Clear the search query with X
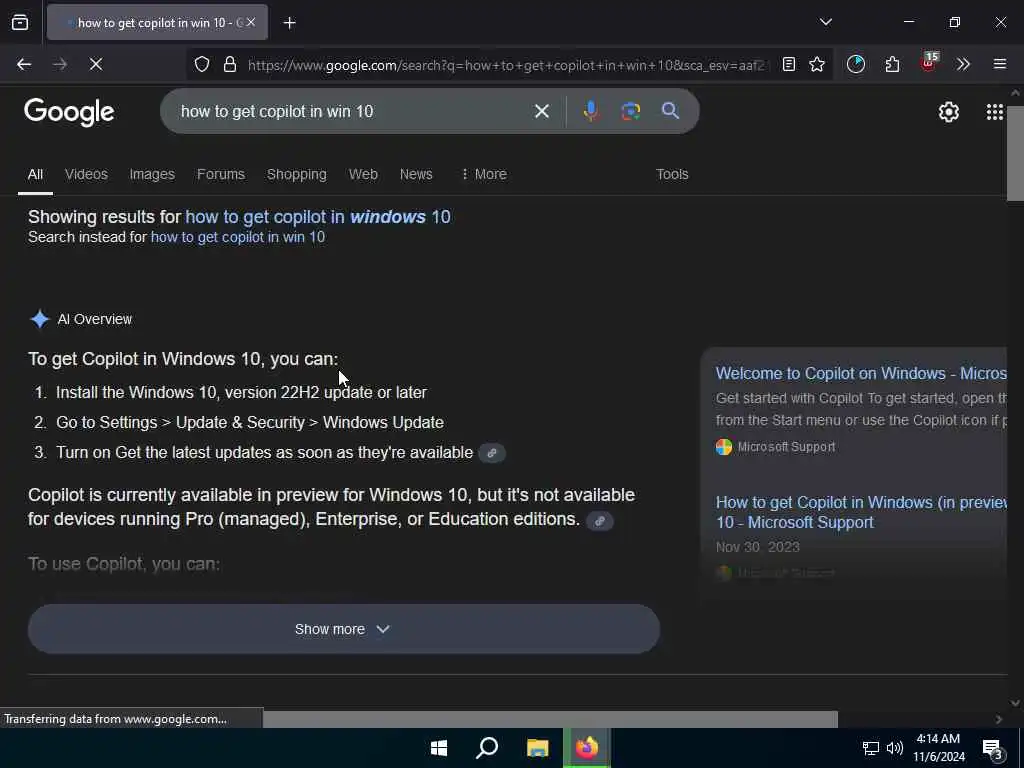 point(541,112)
